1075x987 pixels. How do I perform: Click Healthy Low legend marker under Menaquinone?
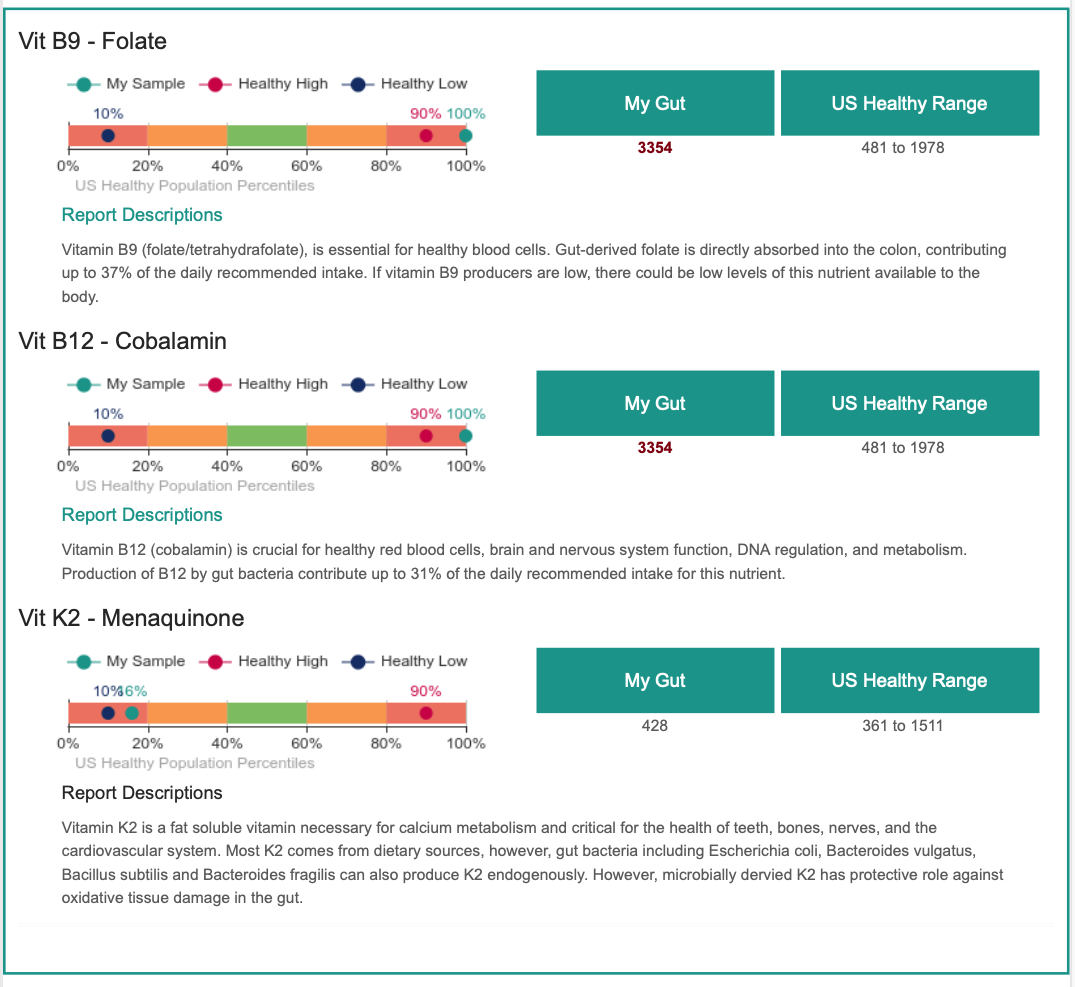(x=358, y=662)
